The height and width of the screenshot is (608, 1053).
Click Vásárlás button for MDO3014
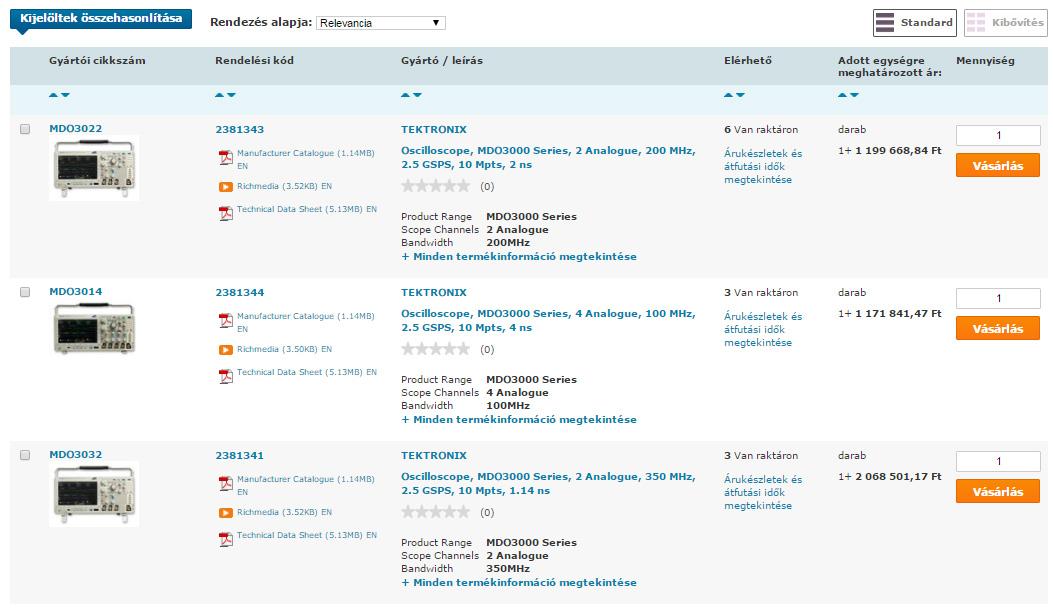tap(998, 329)
